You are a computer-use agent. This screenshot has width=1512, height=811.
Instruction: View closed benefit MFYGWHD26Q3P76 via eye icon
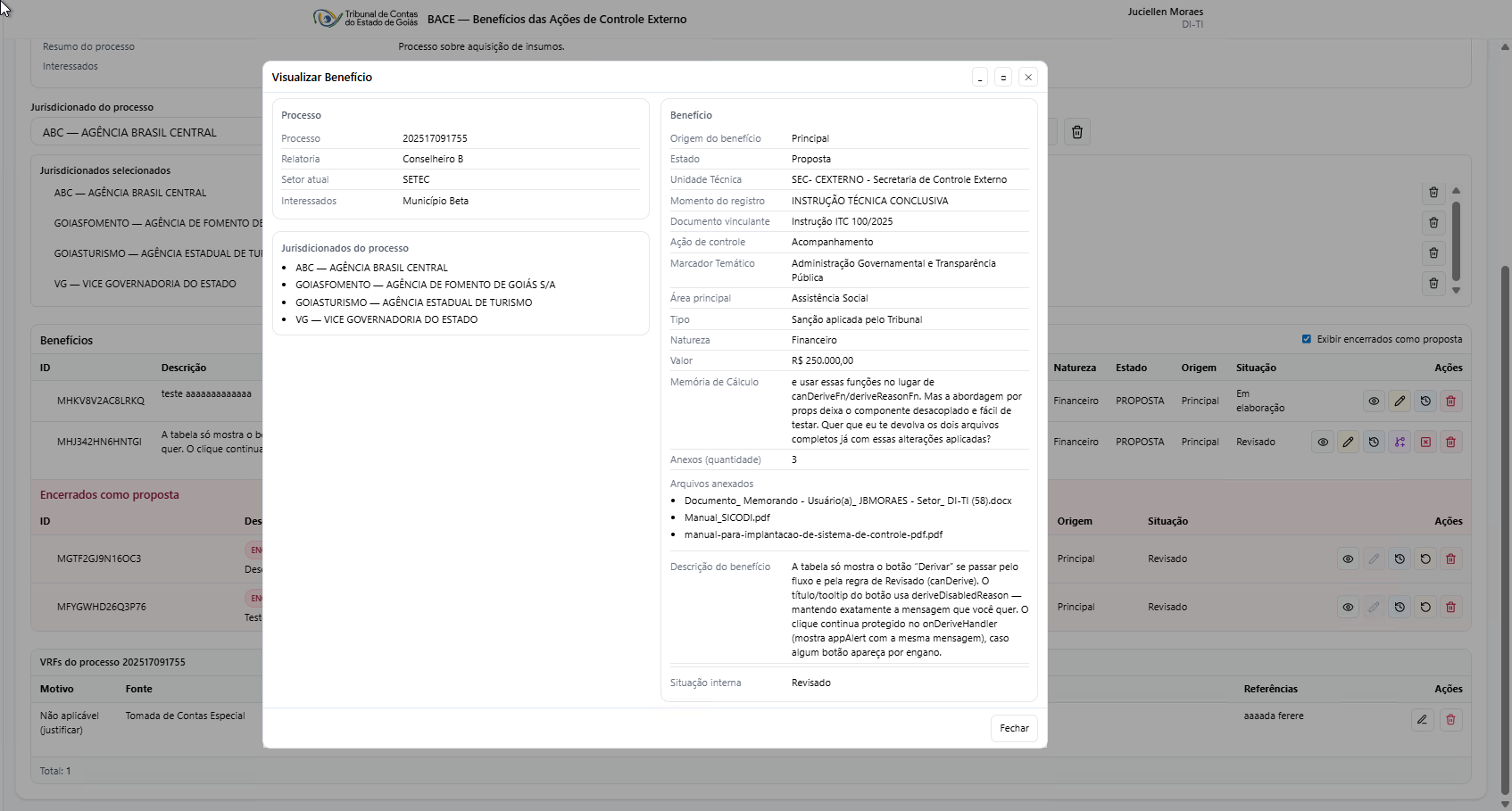click(x=1348, y=608)
